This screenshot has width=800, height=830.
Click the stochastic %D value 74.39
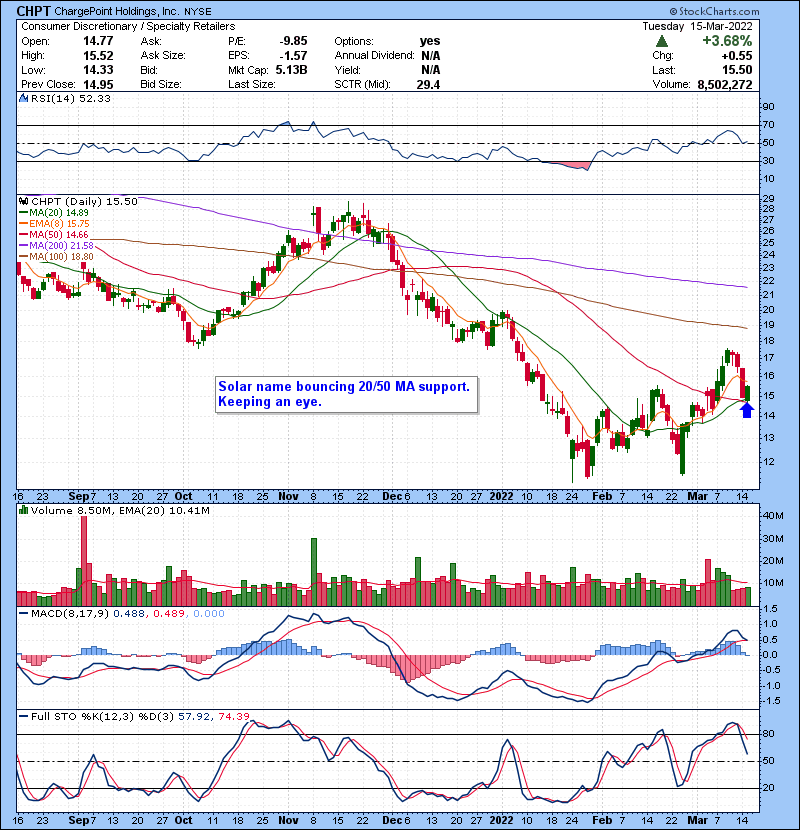(234, 717)
